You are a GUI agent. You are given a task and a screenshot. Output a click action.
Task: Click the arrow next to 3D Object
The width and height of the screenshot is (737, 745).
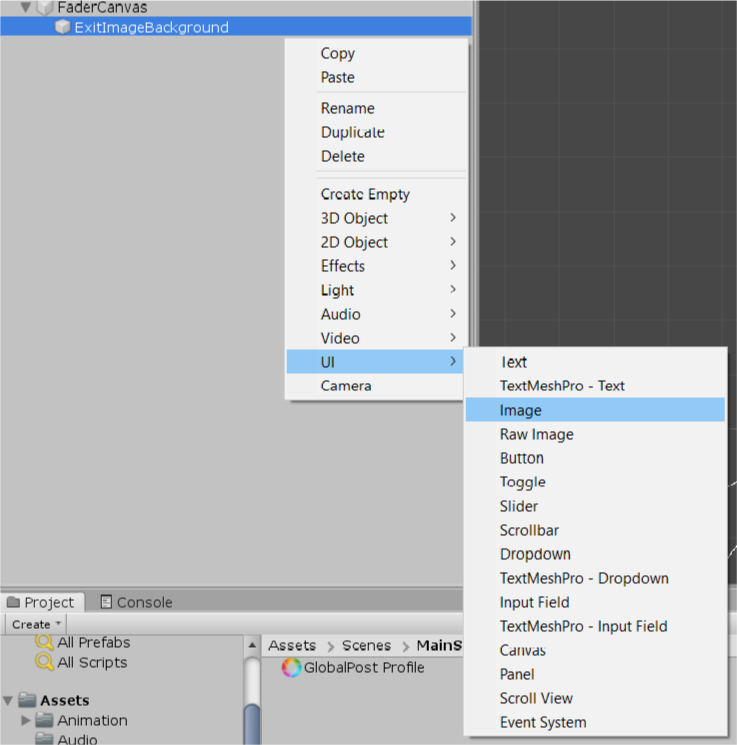tap(453, 218)
